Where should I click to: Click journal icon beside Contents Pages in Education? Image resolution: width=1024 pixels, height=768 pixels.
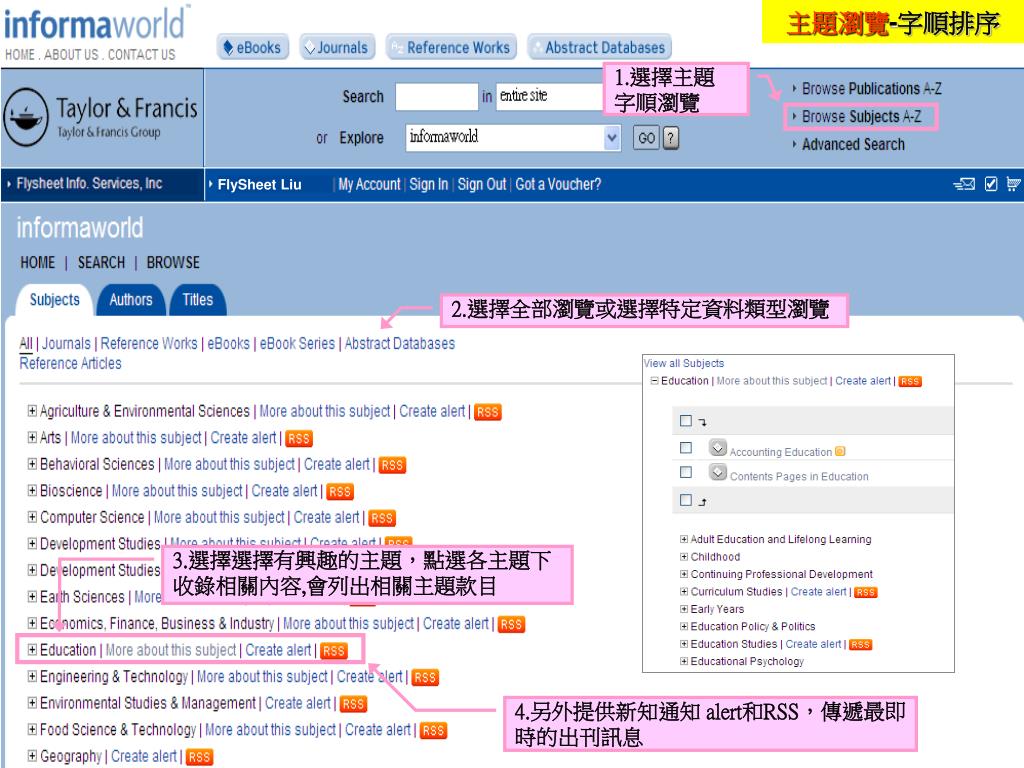718,472
